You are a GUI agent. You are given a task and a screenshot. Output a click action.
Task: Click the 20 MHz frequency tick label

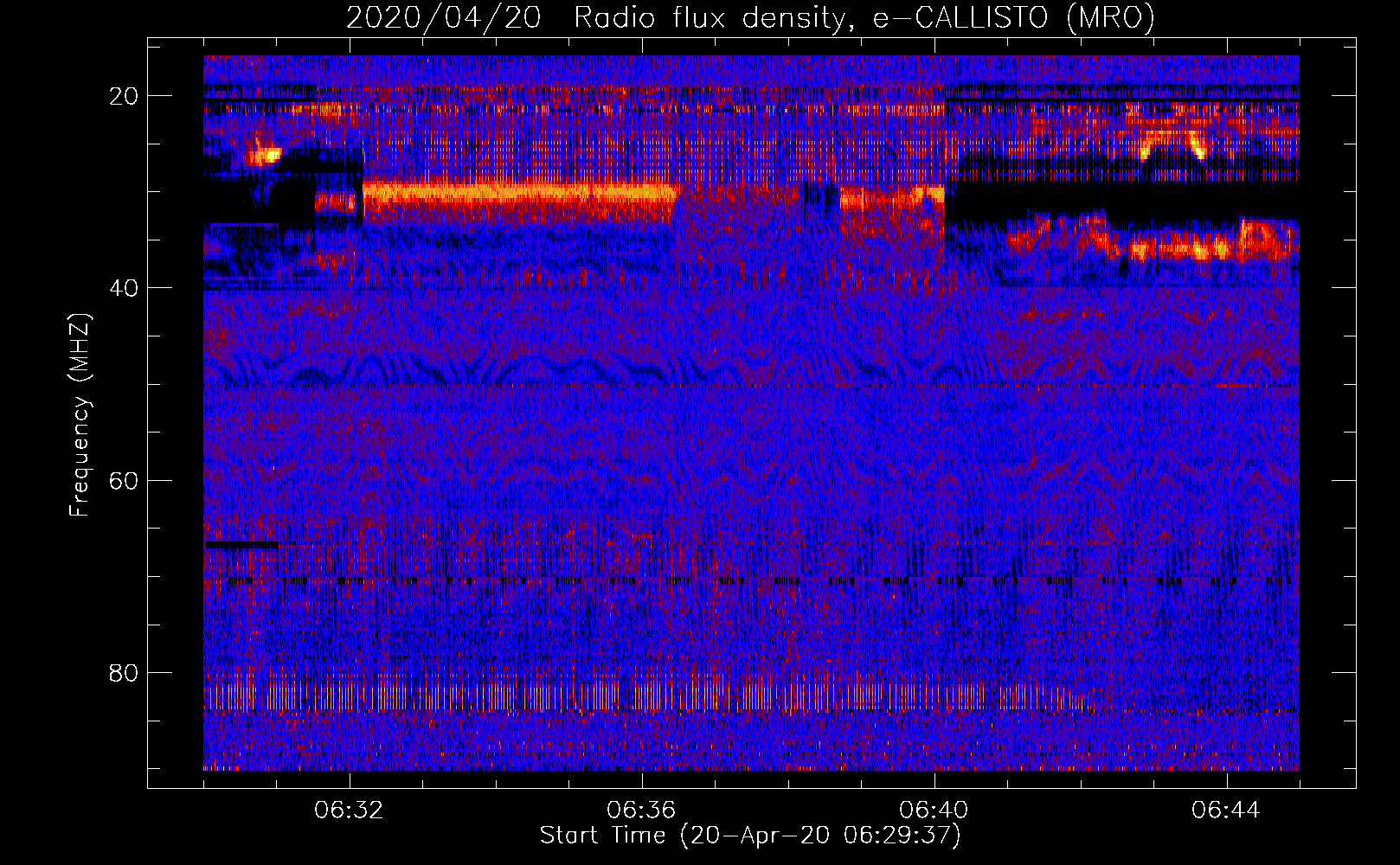[x=125, y=95]
